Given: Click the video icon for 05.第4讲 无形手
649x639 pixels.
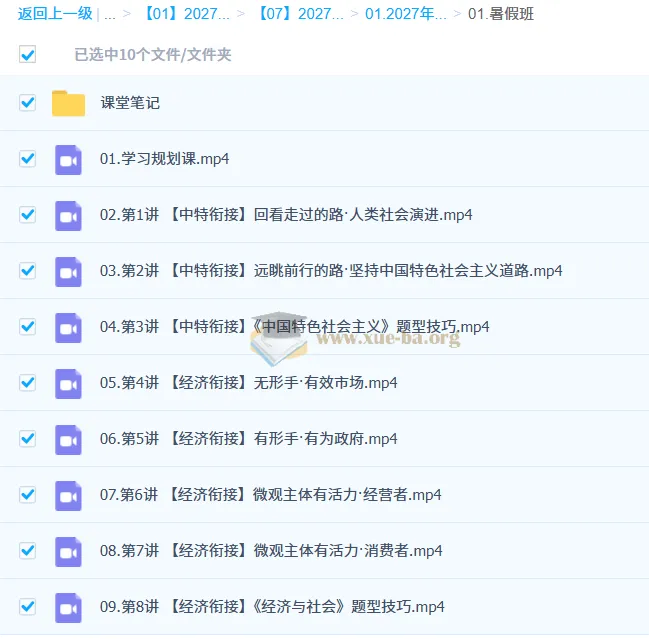Looking at the screenshot, I should [x=68, y=384].
